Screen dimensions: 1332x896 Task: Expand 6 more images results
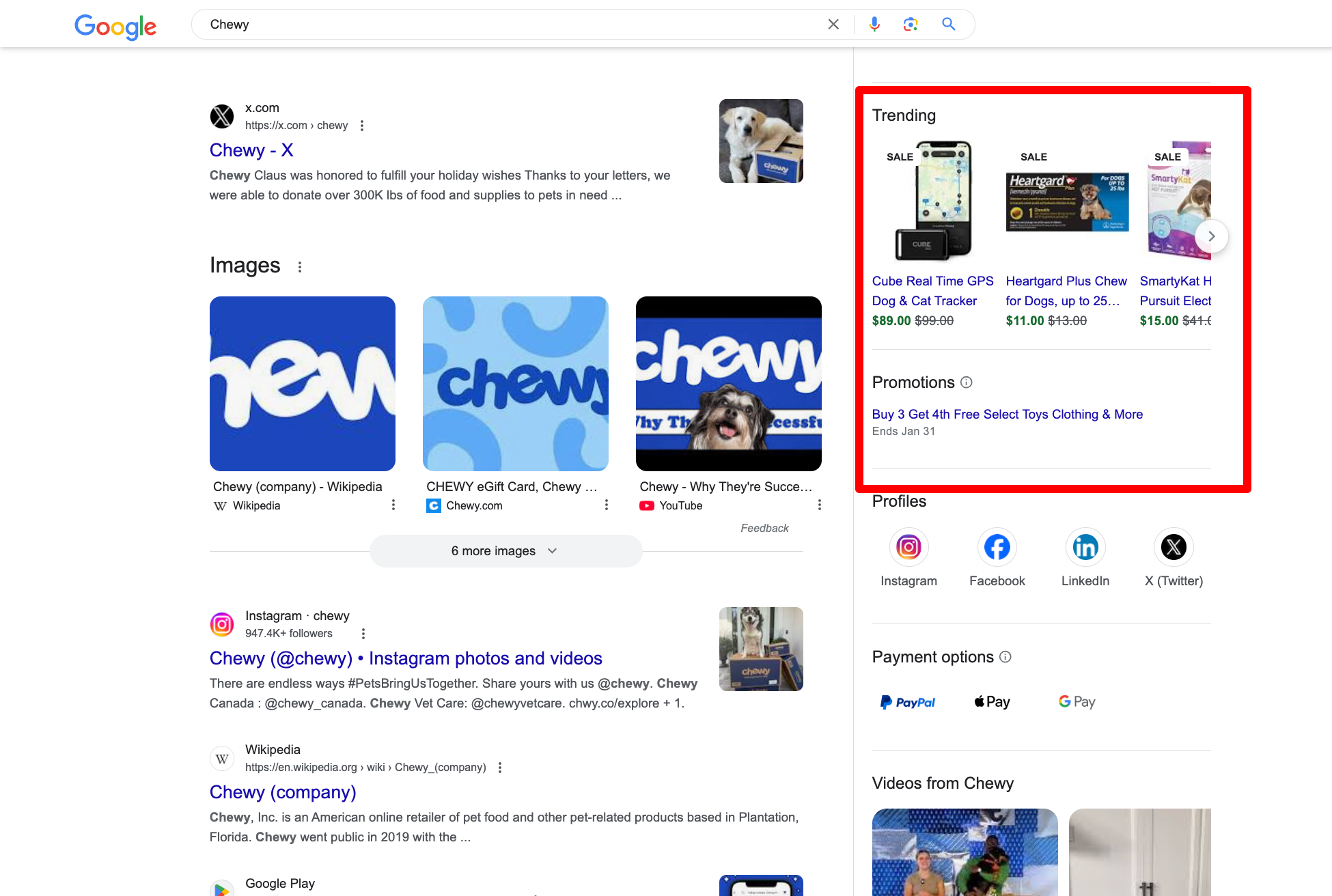(505, 550)
